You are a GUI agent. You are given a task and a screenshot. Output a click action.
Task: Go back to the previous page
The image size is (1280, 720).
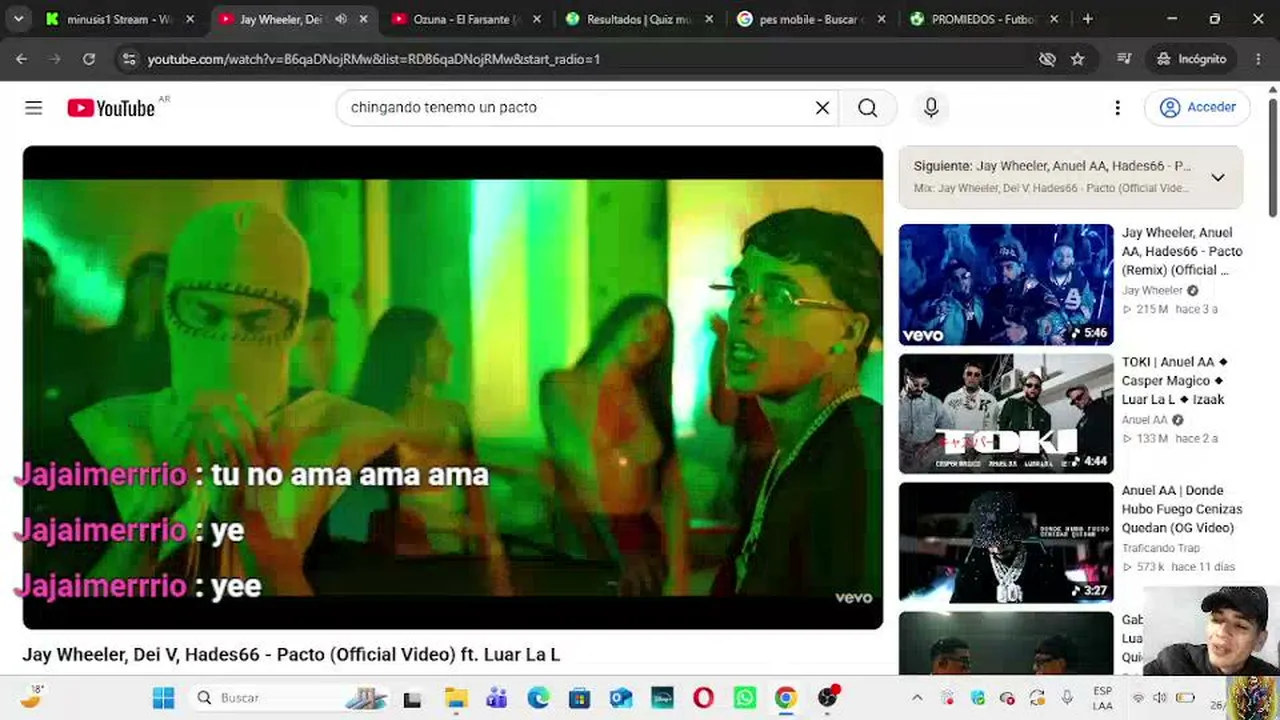pos(21,59)
